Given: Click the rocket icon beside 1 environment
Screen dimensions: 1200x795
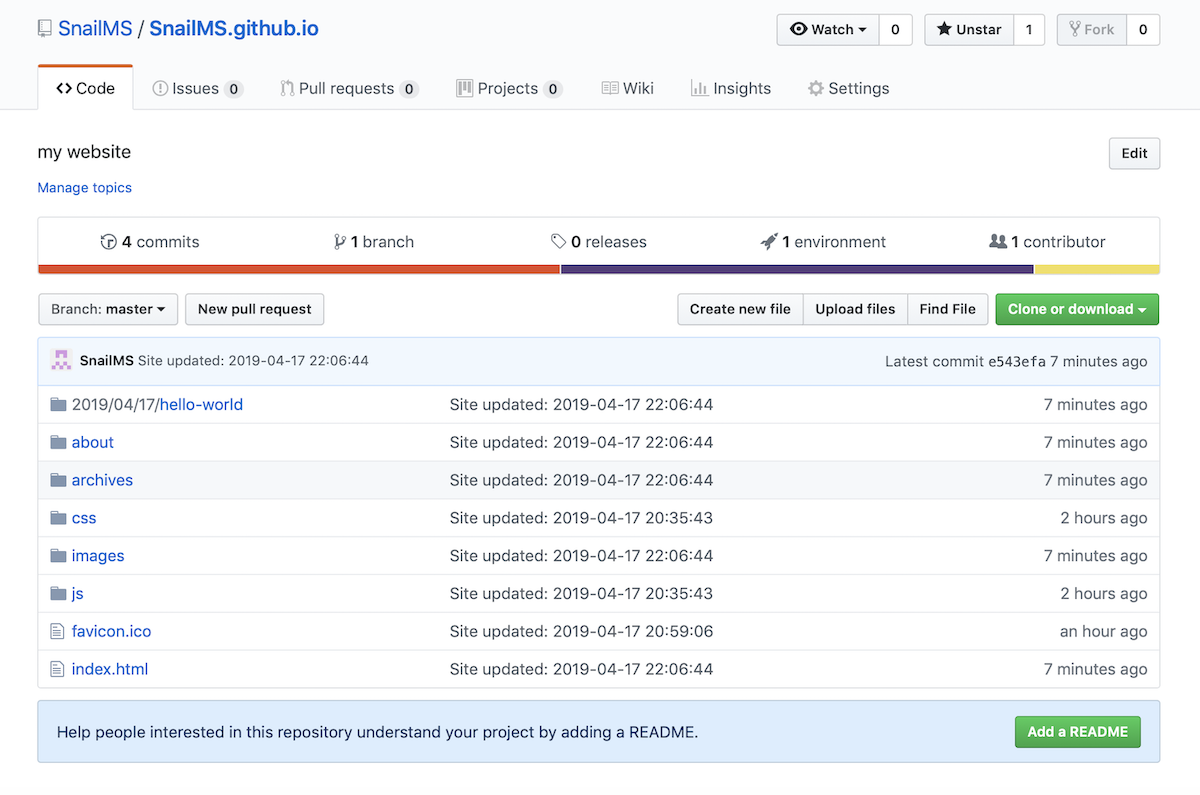Looking at the screenshot, I should pyautogui.click(x=769, y=242).
